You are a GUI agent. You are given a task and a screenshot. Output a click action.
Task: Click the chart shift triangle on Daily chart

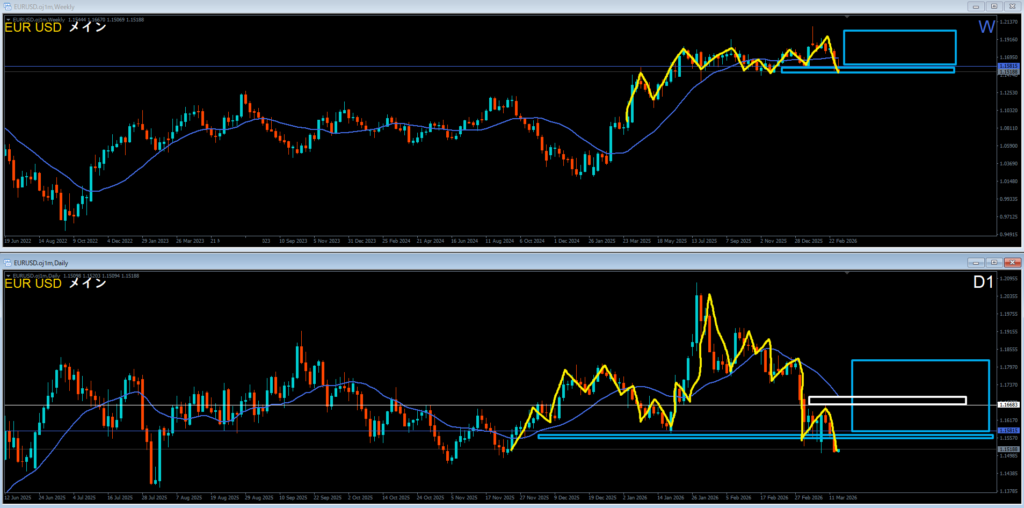(848, 274)
